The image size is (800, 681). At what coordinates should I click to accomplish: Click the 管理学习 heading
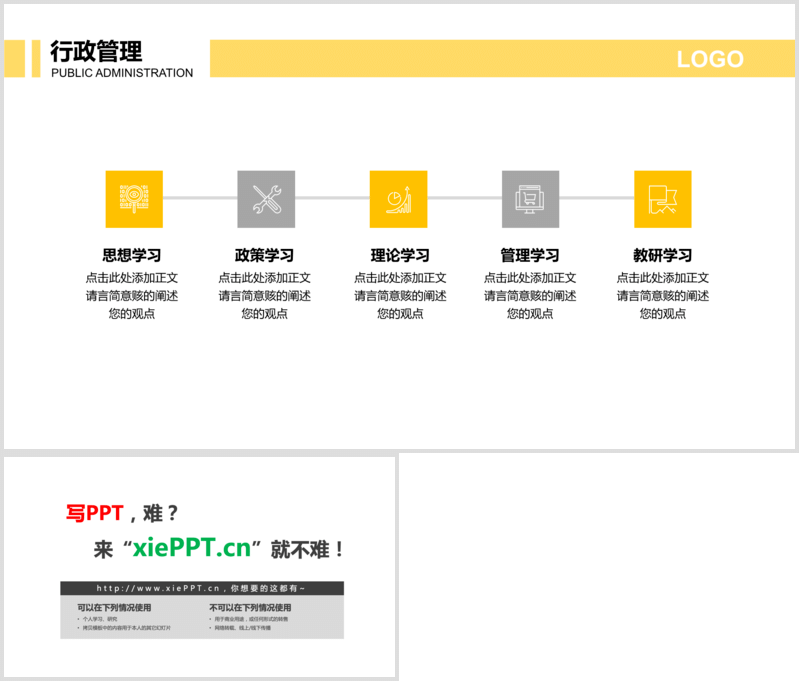[530, 256]
